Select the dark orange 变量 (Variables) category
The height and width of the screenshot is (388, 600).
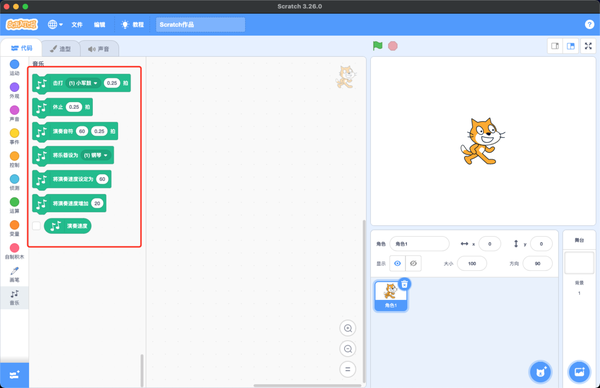point(15,228)
